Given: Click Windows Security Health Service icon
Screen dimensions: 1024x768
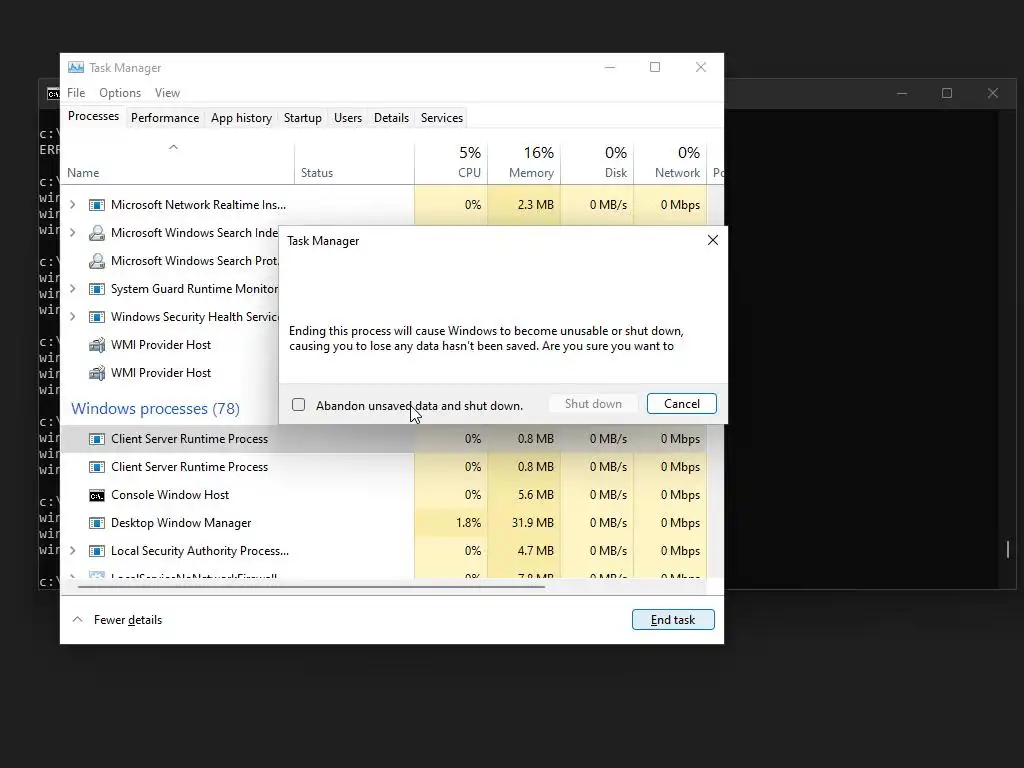Looking at the screenshot, I should pos(97,317).
